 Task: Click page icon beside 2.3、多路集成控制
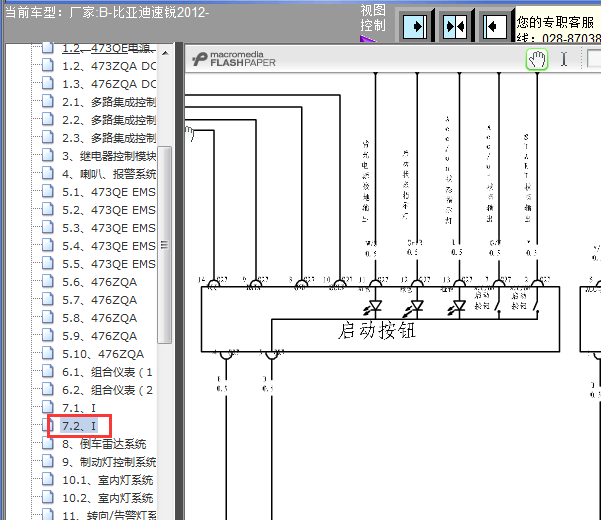coord(48,137)
